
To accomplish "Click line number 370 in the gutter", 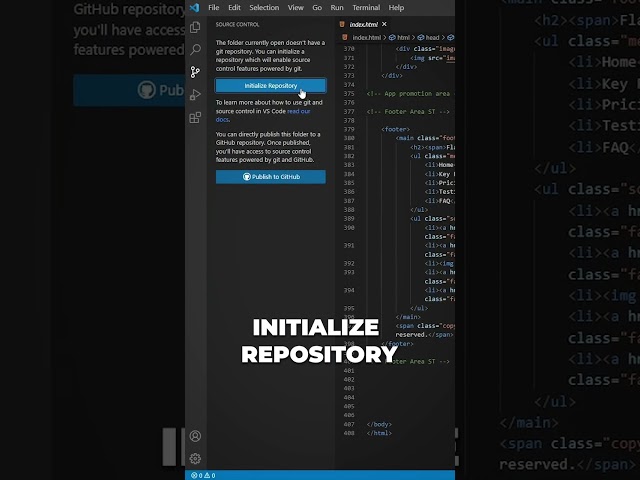I will (x=349, y=49).
